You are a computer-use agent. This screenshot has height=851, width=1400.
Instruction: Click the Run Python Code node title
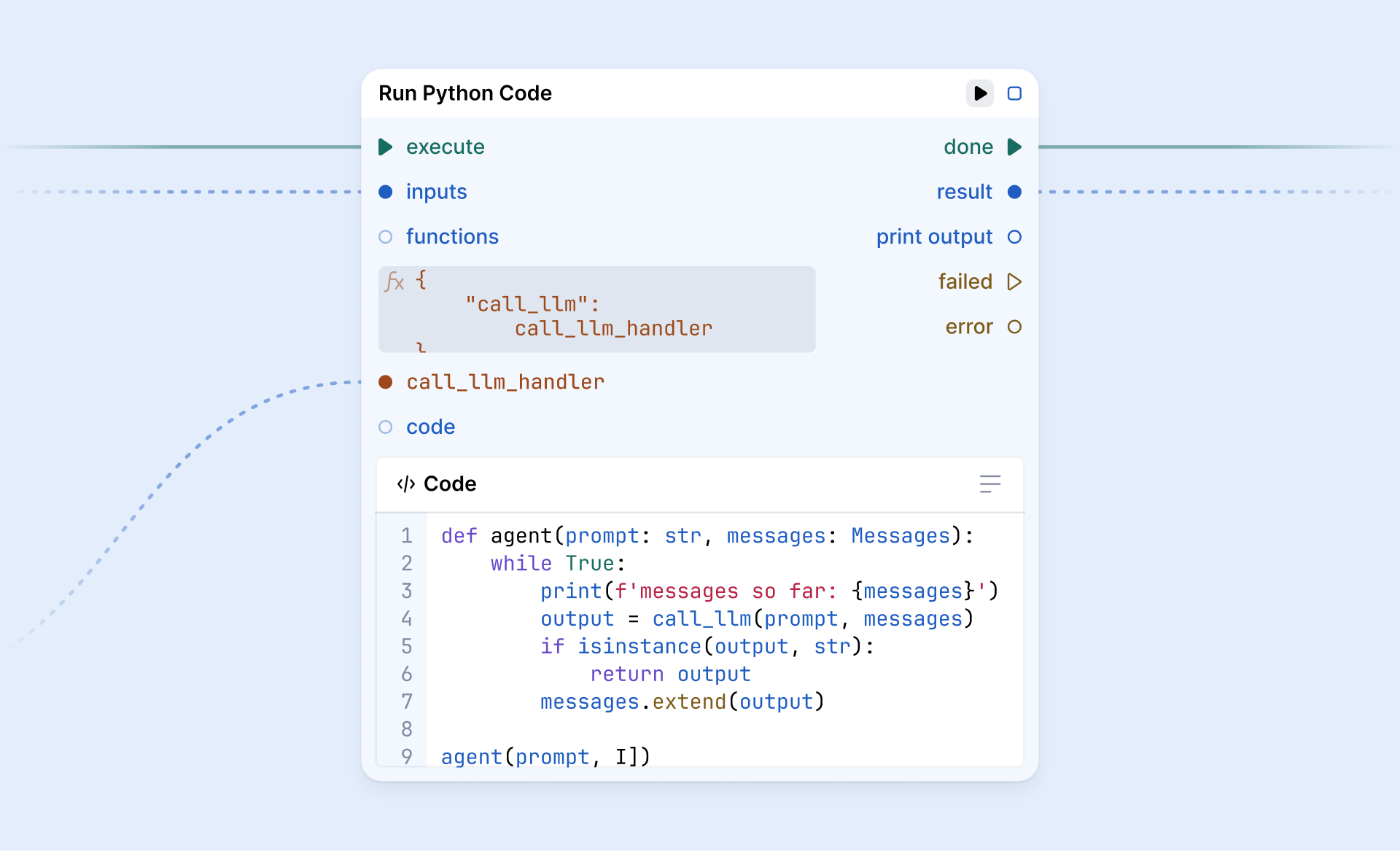465,93
